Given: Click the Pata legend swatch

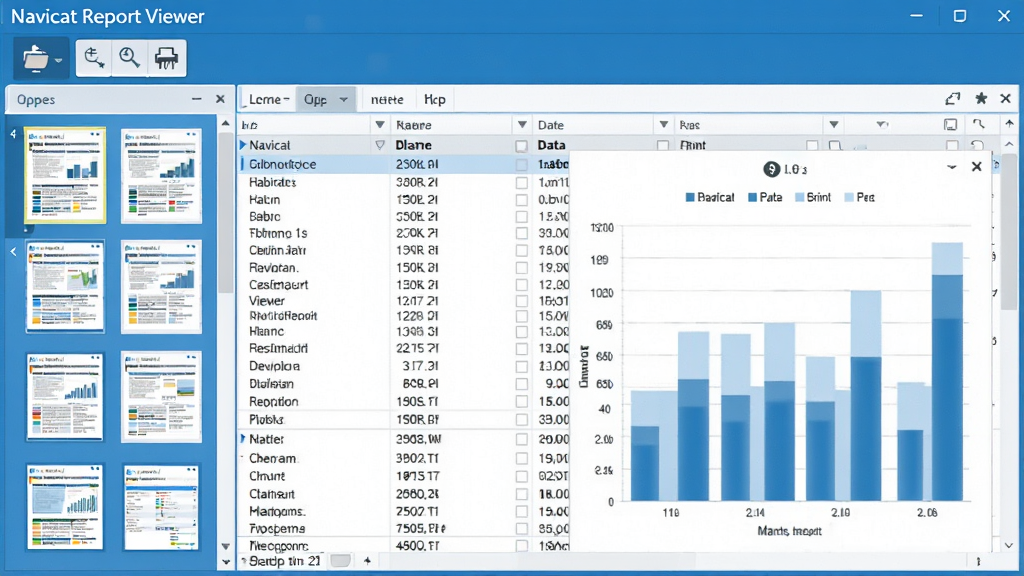Looking at the screenshot, I should (x=752, y=197).
